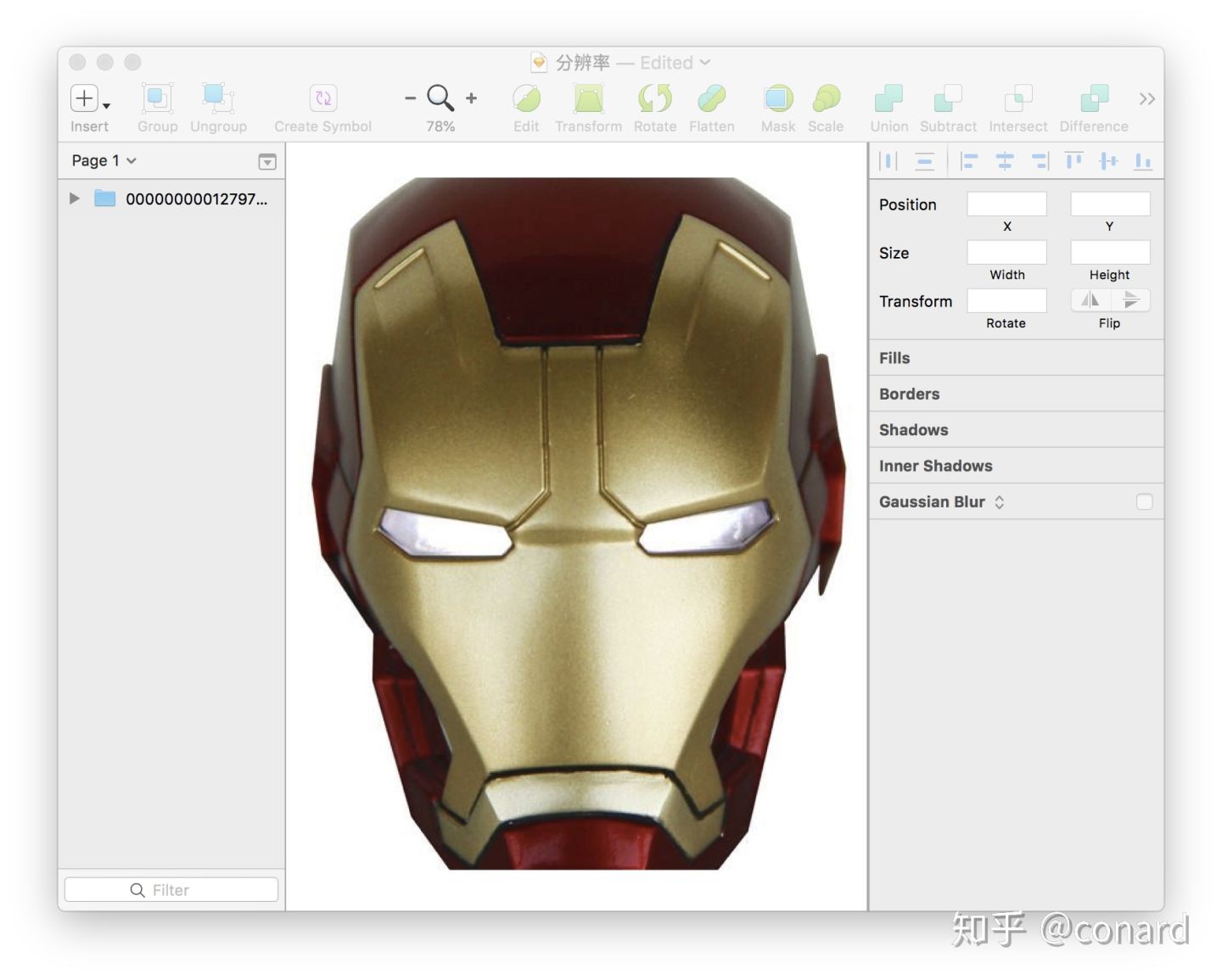The height and width of the screenshot is (980, 1222).
Task: Click the Rotate tool in toolbar
Action: click(655, 98)
